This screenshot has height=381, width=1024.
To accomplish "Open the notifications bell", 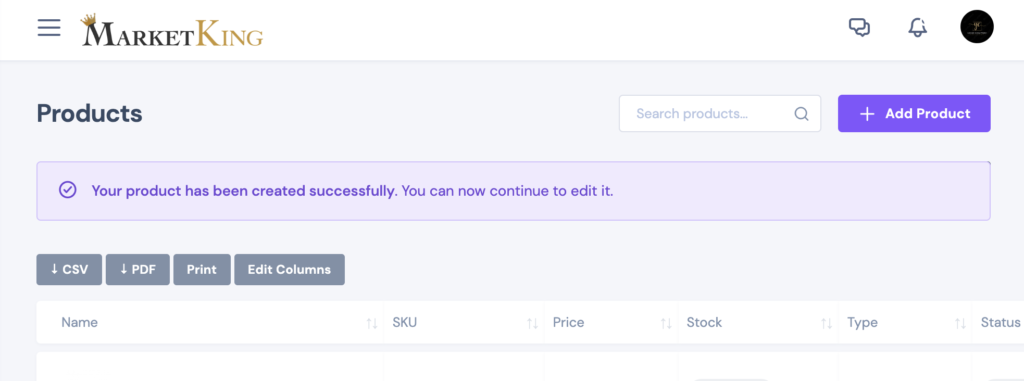I will pyautogui.click(x=918, y=27).
